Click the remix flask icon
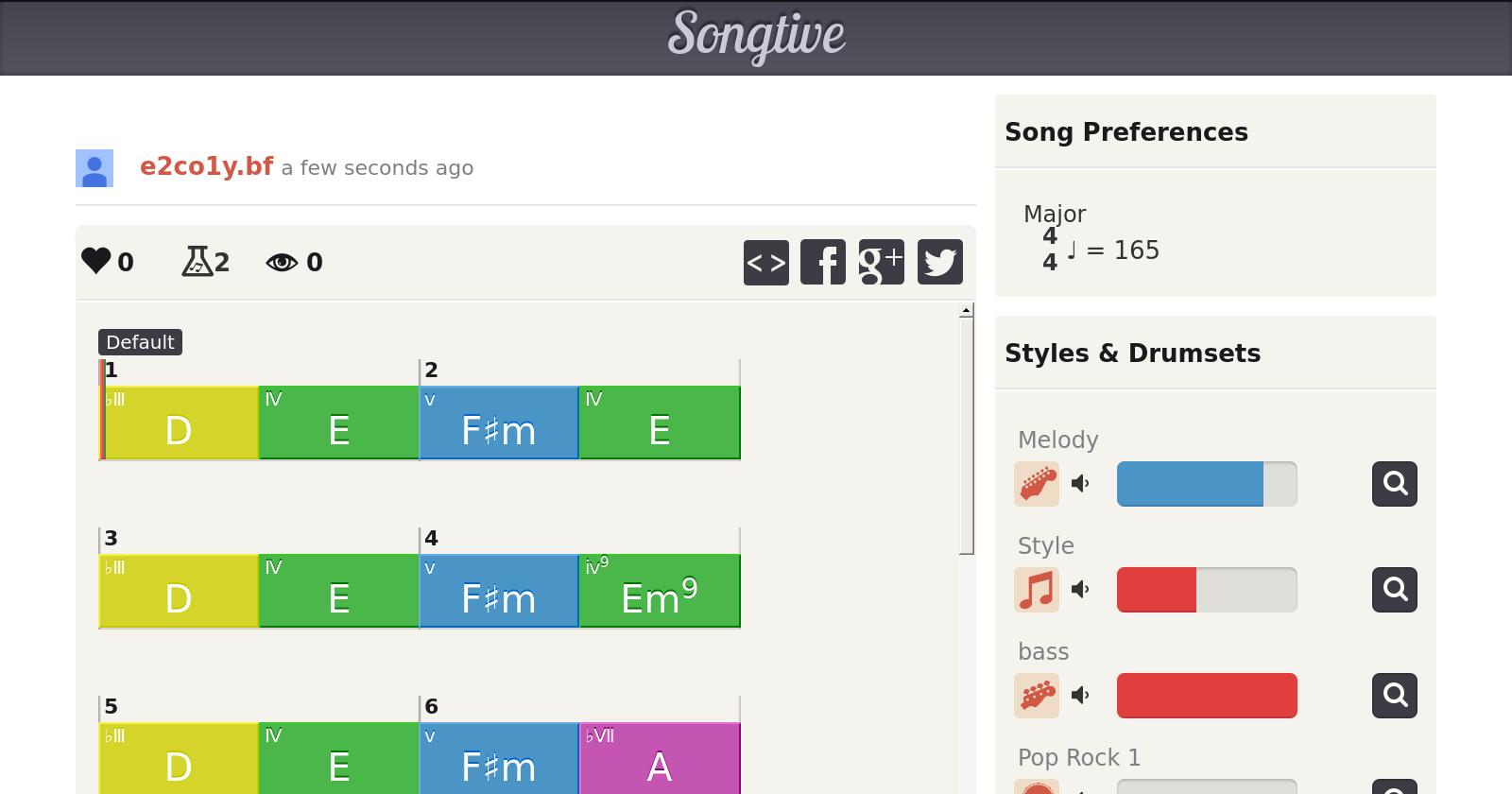 click(x=197, y=261)
